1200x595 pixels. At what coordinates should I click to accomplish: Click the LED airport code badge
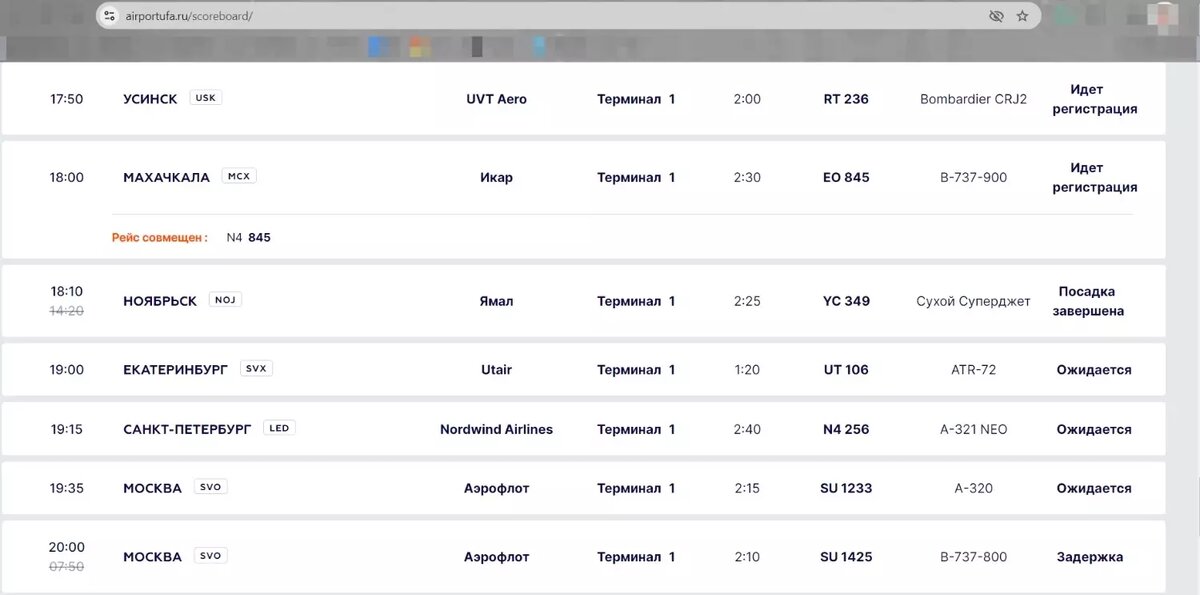point(279,428)
